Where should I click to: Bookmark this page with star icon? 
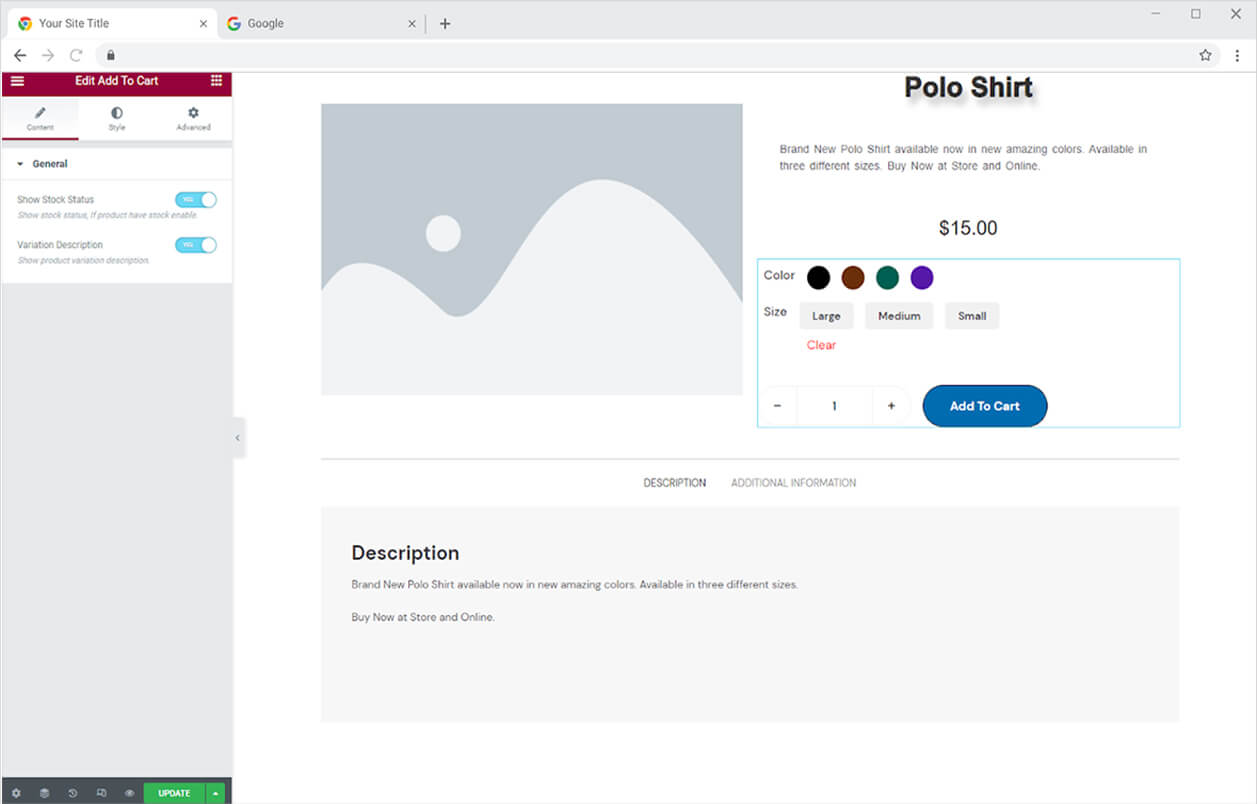pyautogui.click(x=1205, y=55)
